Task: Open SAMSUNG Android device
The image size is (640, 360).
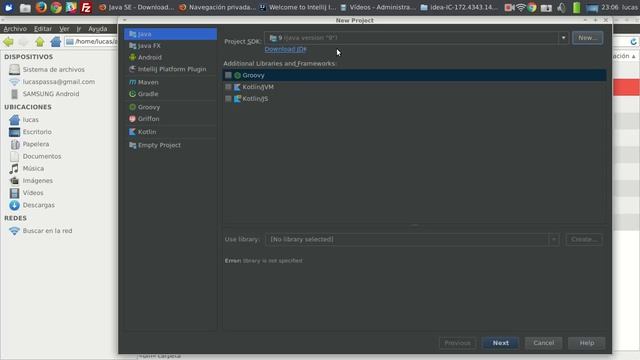Action: [x=51, y=94]
